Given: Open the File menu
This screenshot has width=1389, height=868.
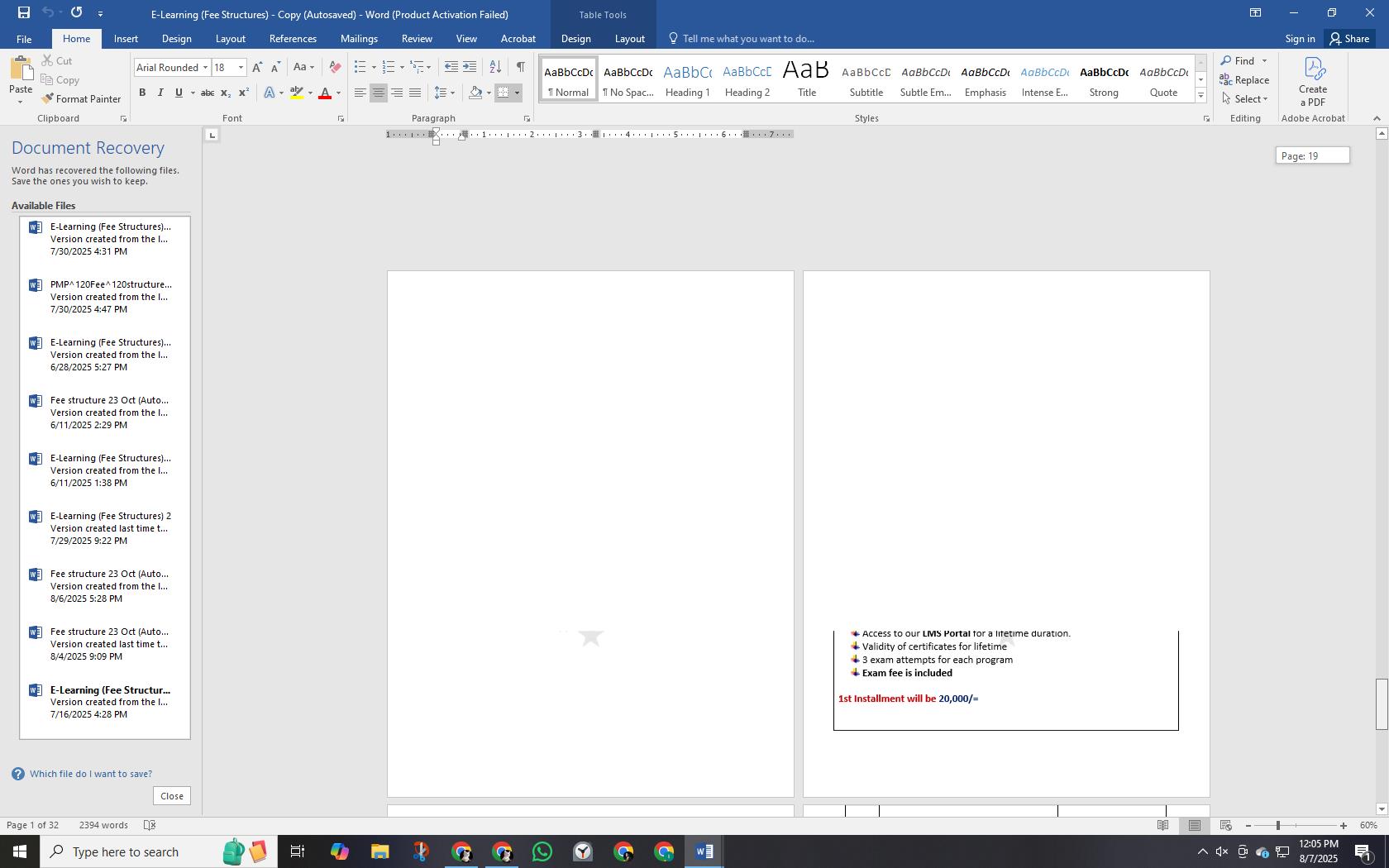Looking at the screenshot, I should point(24,39).
